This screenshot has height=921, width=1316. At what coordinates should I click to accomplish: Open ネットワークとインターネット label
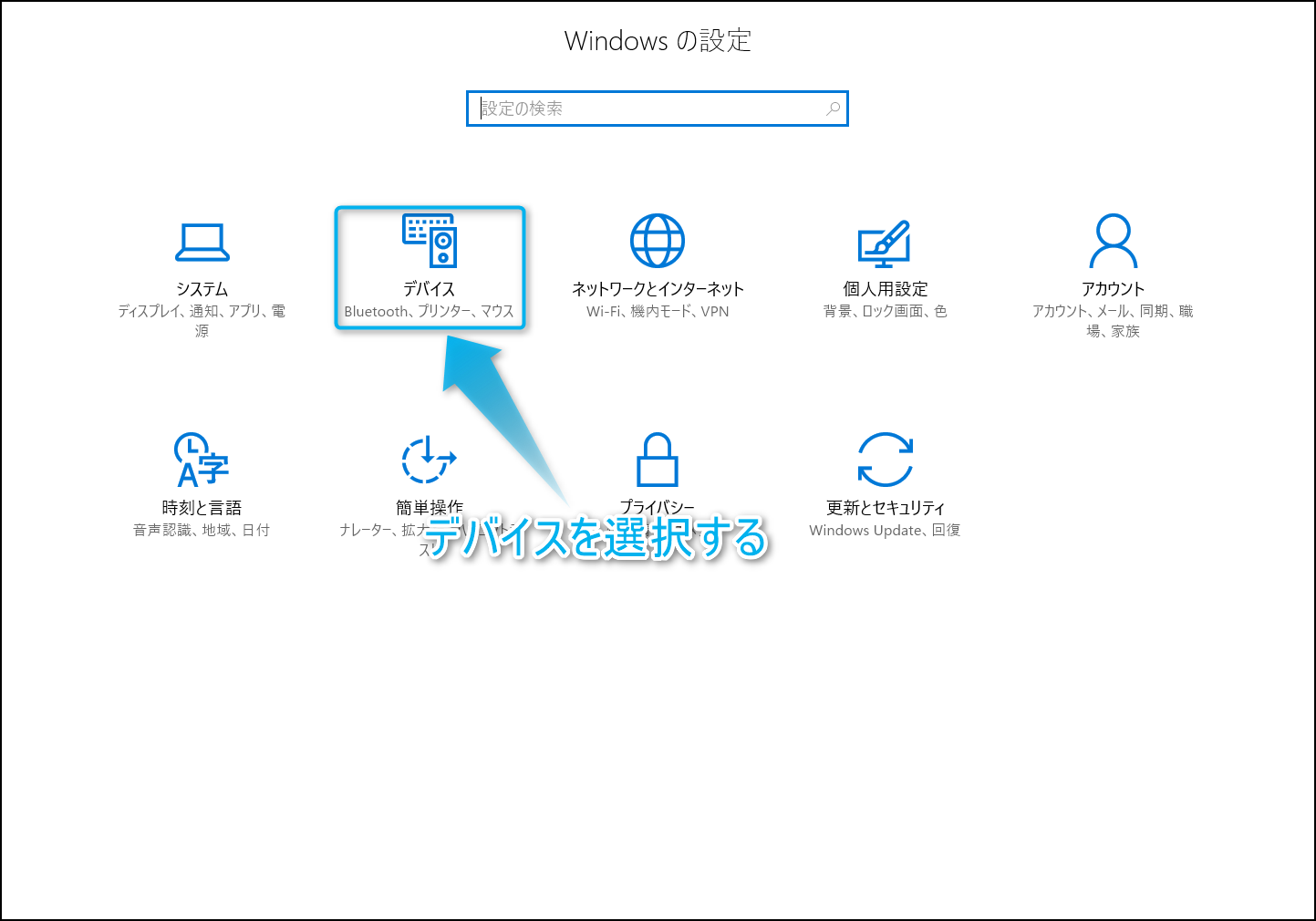(x=658, y=289)
